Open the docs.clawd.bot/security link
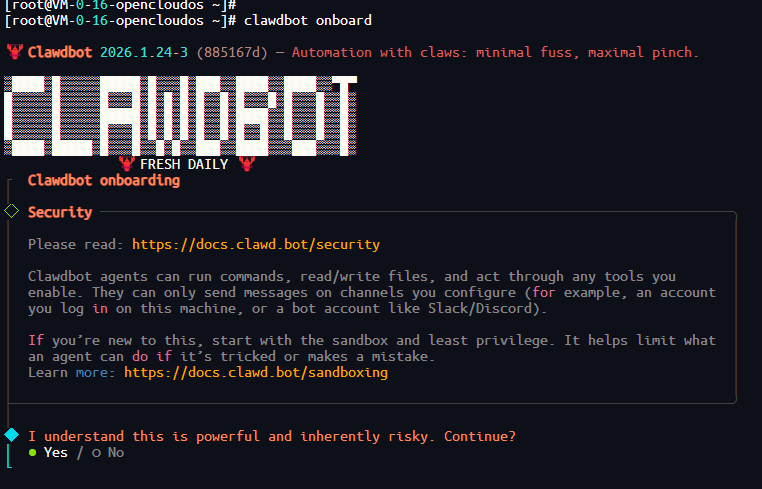The image size is (762, 489). click(256, 244)
